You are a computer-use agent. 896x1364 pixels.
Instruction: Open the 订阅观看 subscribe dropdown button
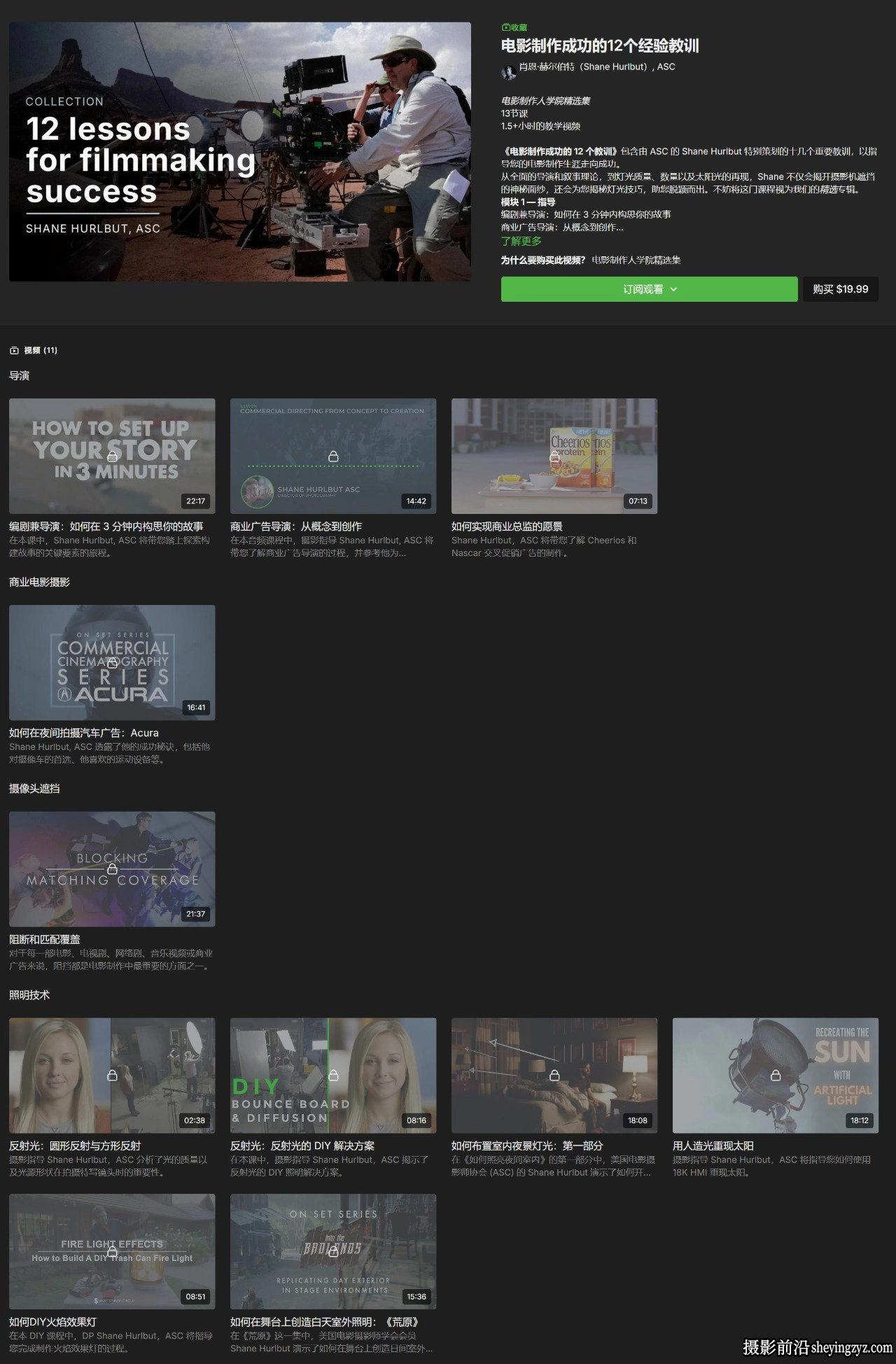pos(649,289)
